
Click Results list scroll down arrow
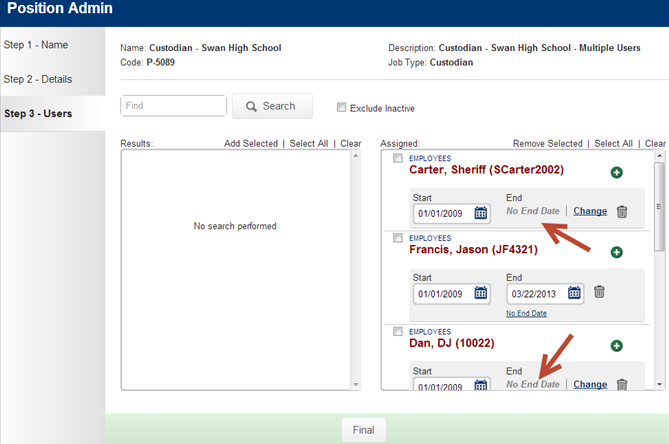pos(356,385)
